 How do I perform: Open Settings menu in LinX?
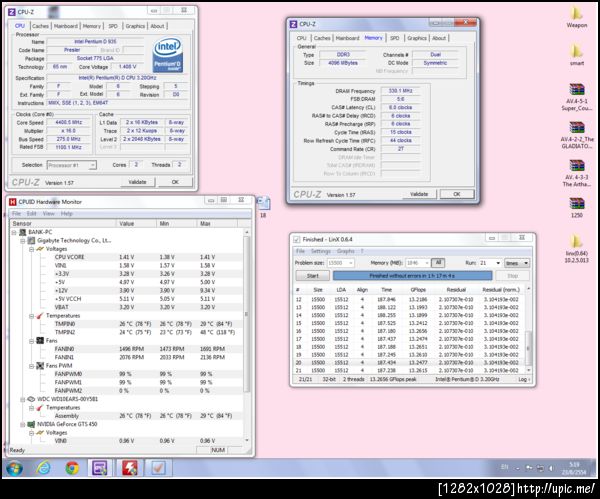coord(321,251)
